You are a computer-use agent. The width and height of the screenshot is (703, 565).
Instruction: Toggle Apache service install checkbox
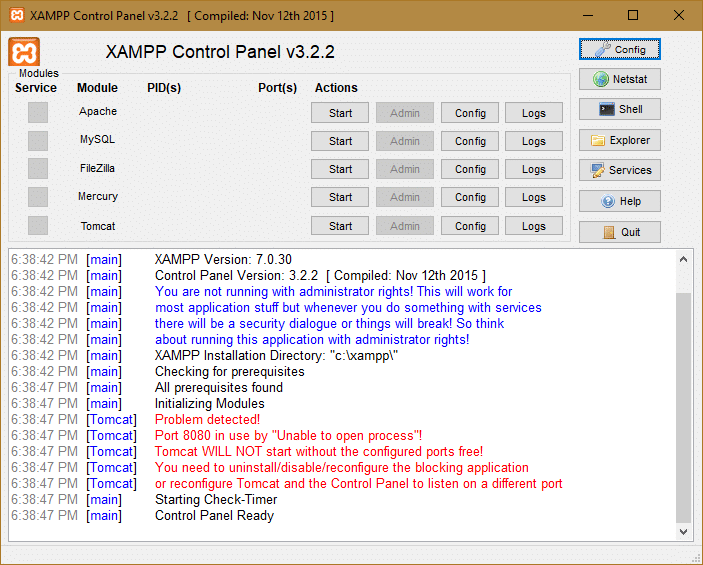tap(38, 112)
